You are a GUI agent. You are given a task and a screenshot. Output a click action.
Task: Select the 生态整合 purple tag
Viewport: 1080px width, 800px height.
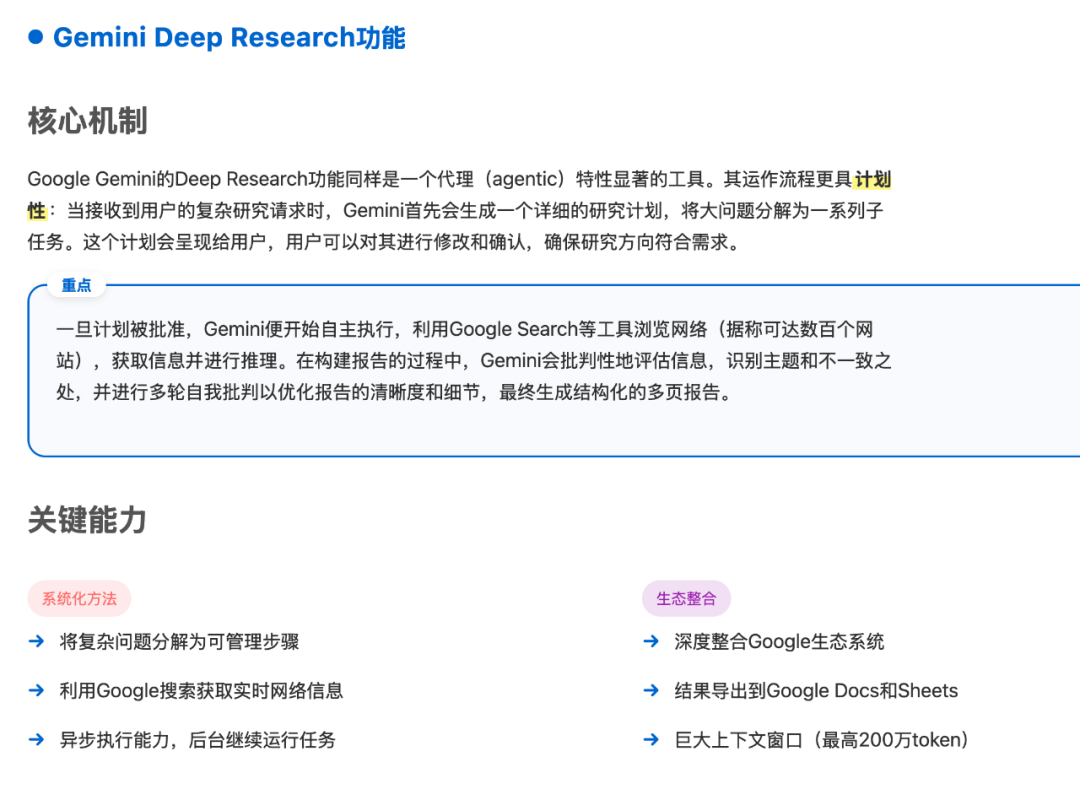[x=686, y=598]
